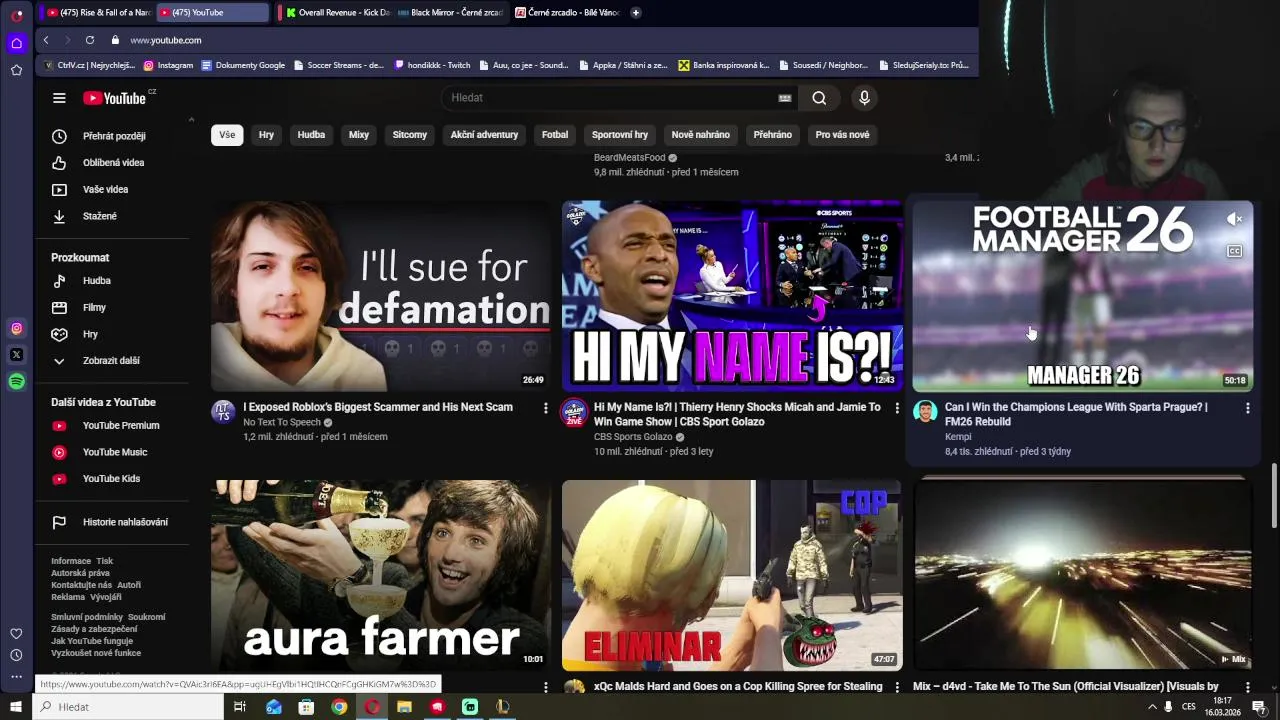Open CBS Sports Golazo channel avatar
1280x720 pixels.
[x=574, y=412]
